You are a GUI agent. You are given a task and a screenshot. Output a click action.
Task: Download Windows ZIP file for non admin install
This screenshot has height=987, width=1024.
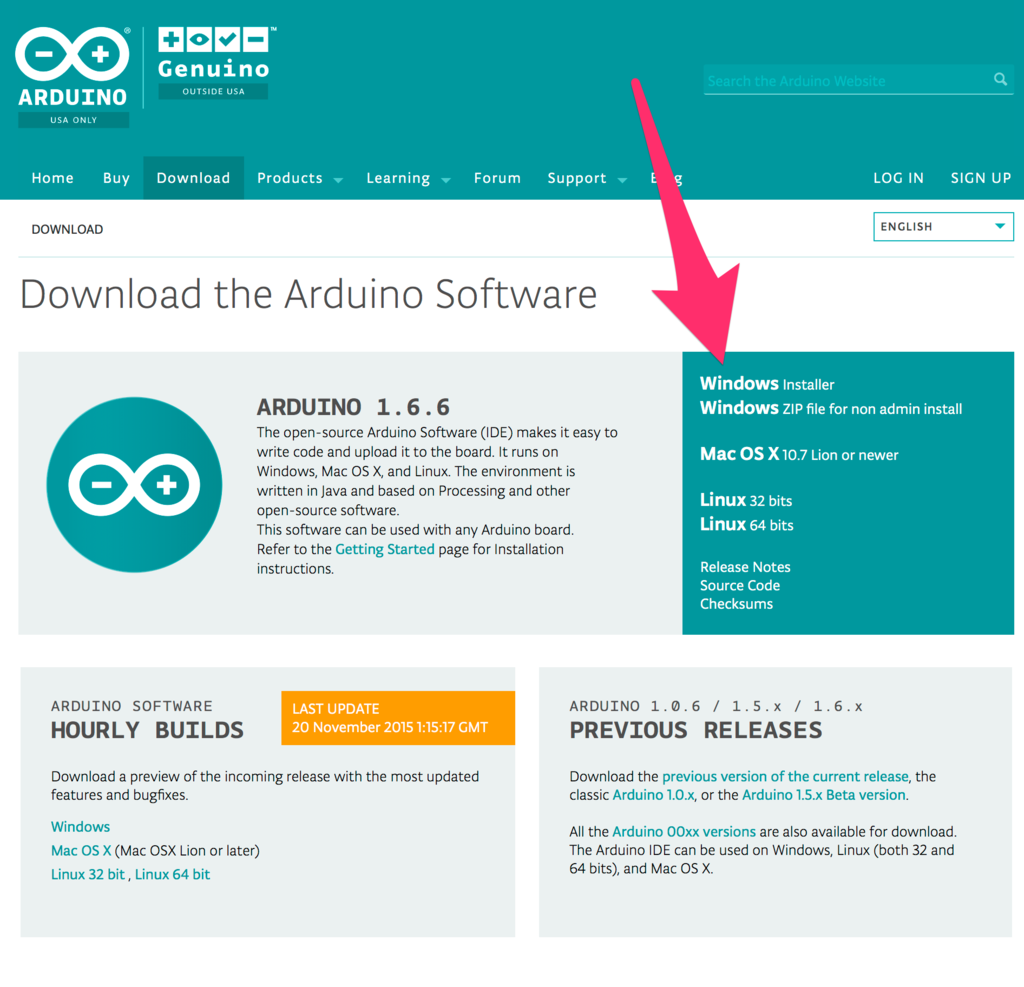pos(831,408)
